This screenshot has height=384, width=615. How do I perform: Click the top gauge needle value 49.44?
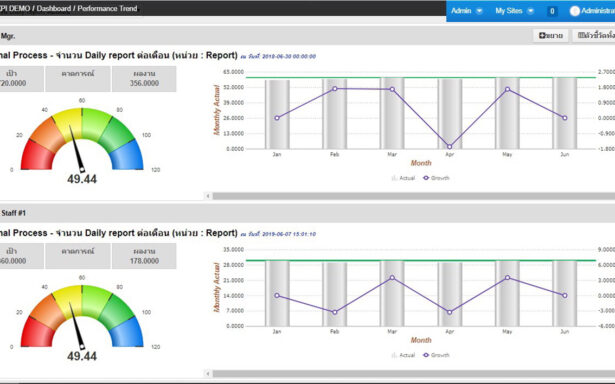coord(82,179)
